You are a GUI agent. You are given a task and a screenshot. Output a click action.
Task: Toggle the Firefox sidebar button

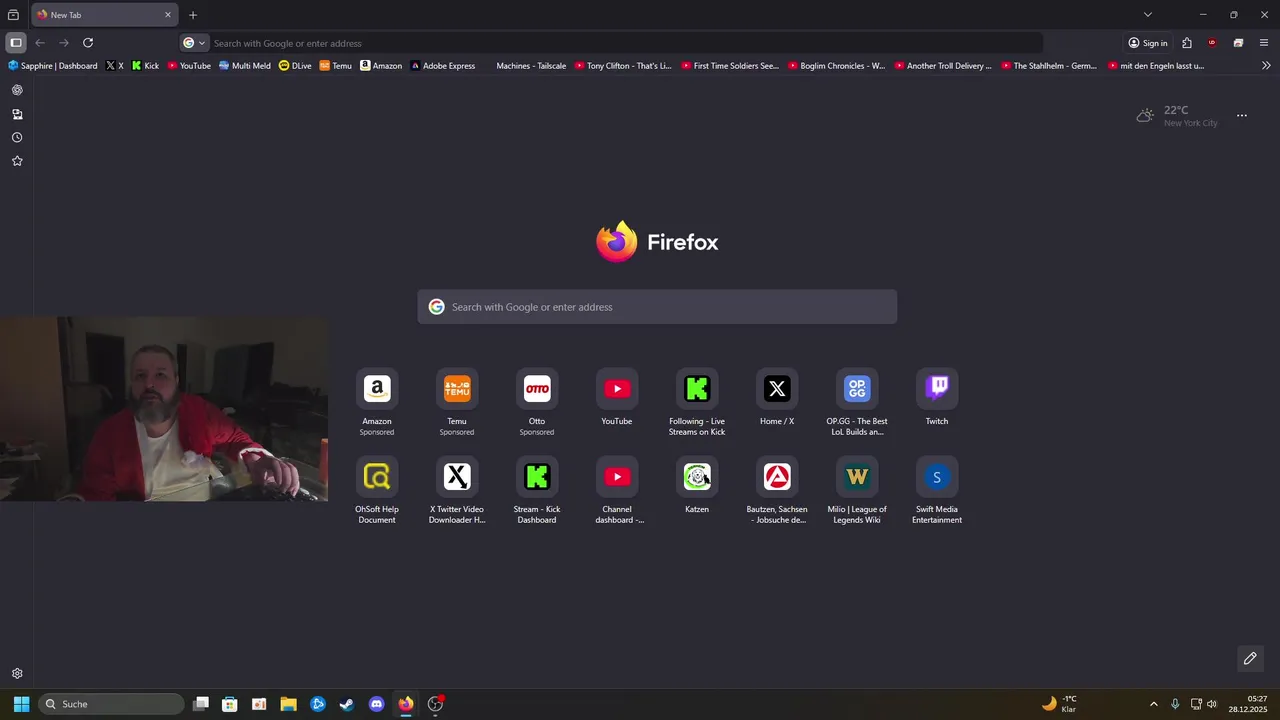click(16, 43)
